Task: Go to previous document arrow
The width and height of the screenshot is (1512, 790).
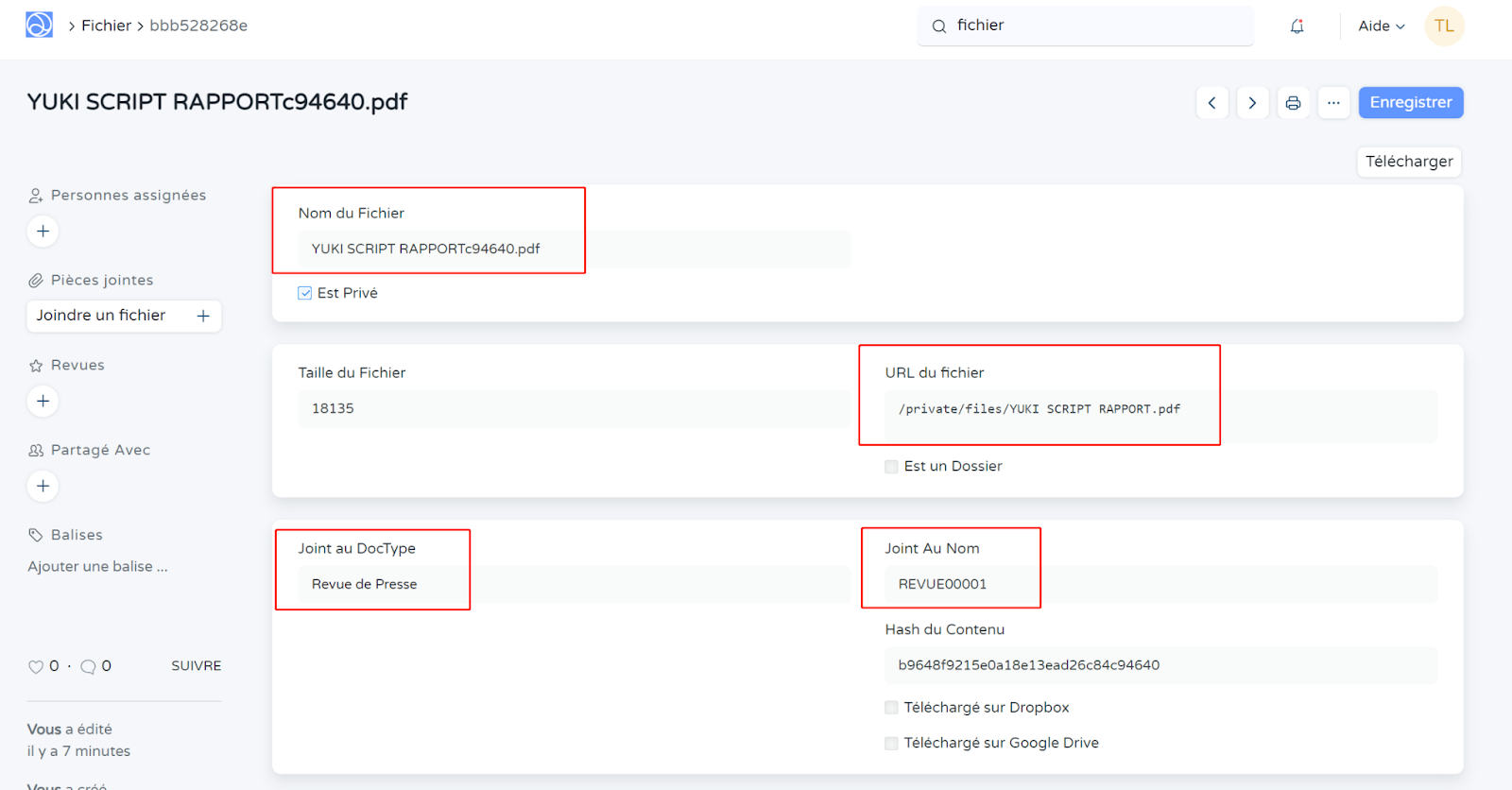Action: click(x=1211, y=103)
